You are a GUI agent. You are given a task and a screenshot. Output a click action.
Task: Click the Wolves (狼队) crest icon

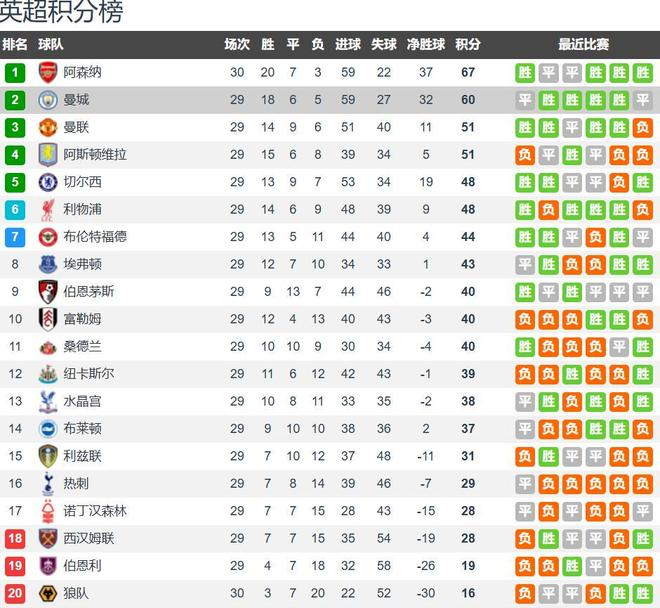point(47,593)
